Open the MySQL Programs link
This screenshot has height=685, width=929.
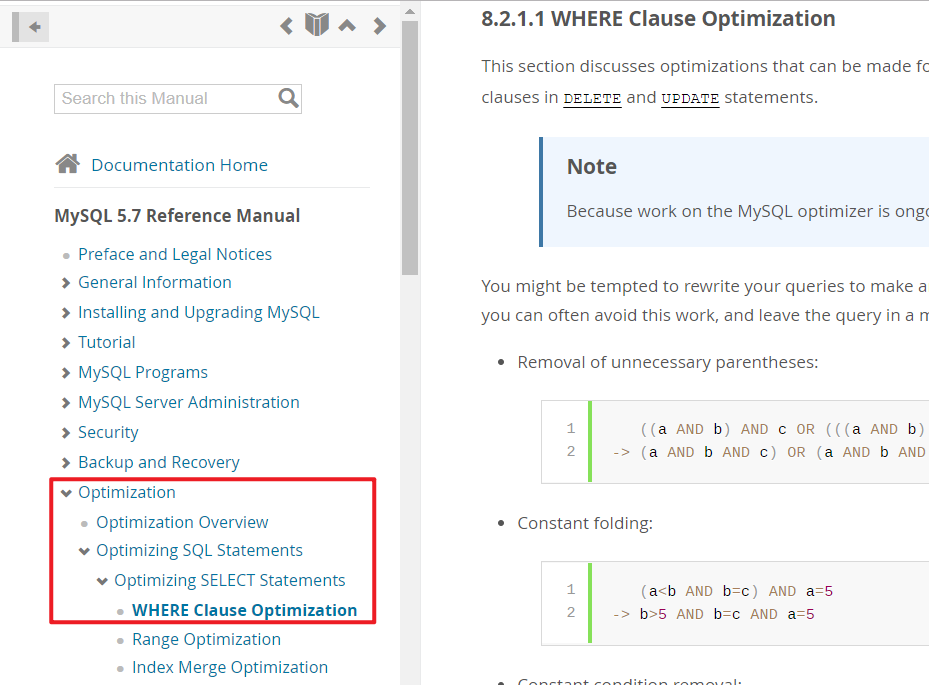pos(143,372)
